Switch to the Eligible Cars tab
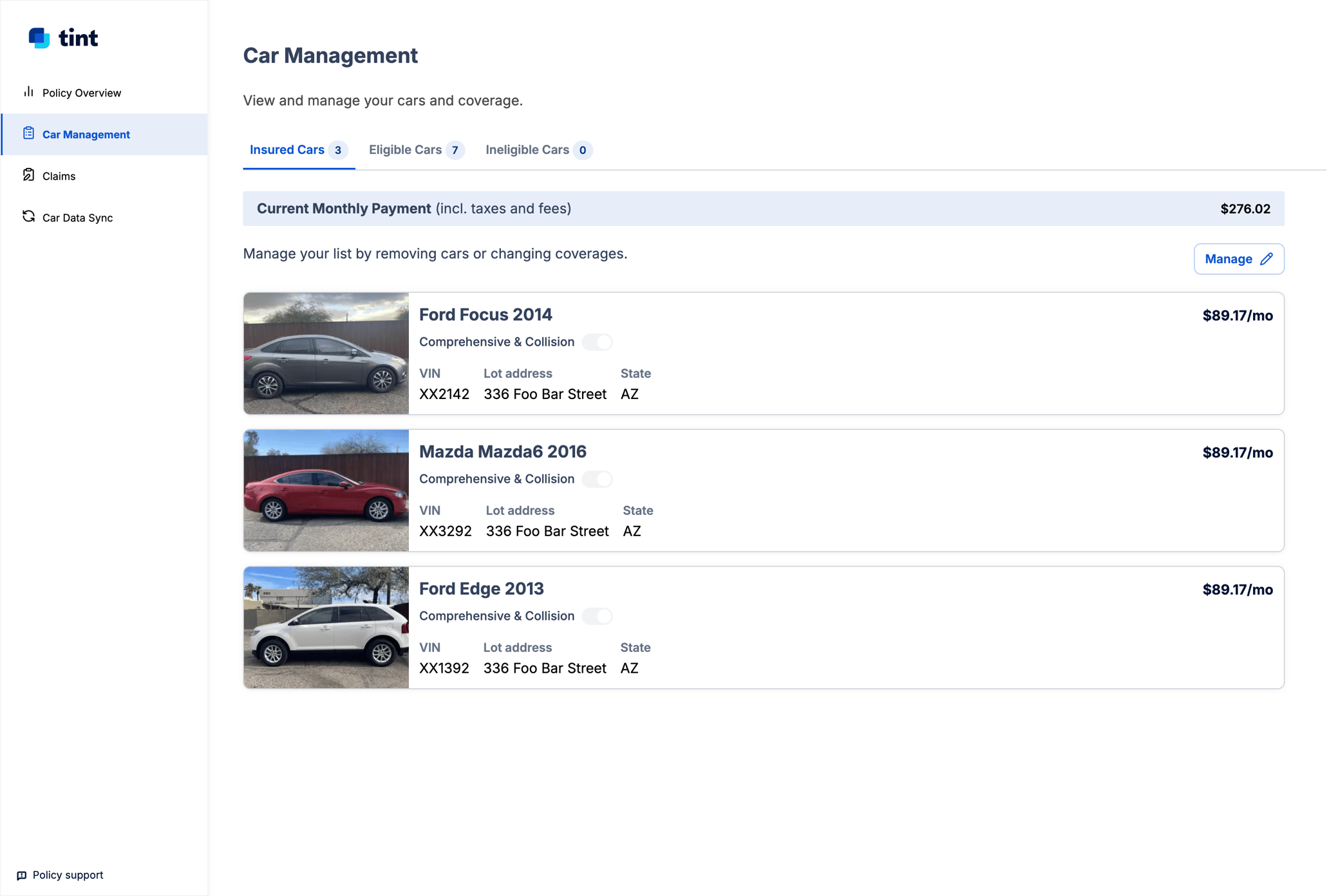Viewport: 1329px width, 896px height. (x=406, y=149)
